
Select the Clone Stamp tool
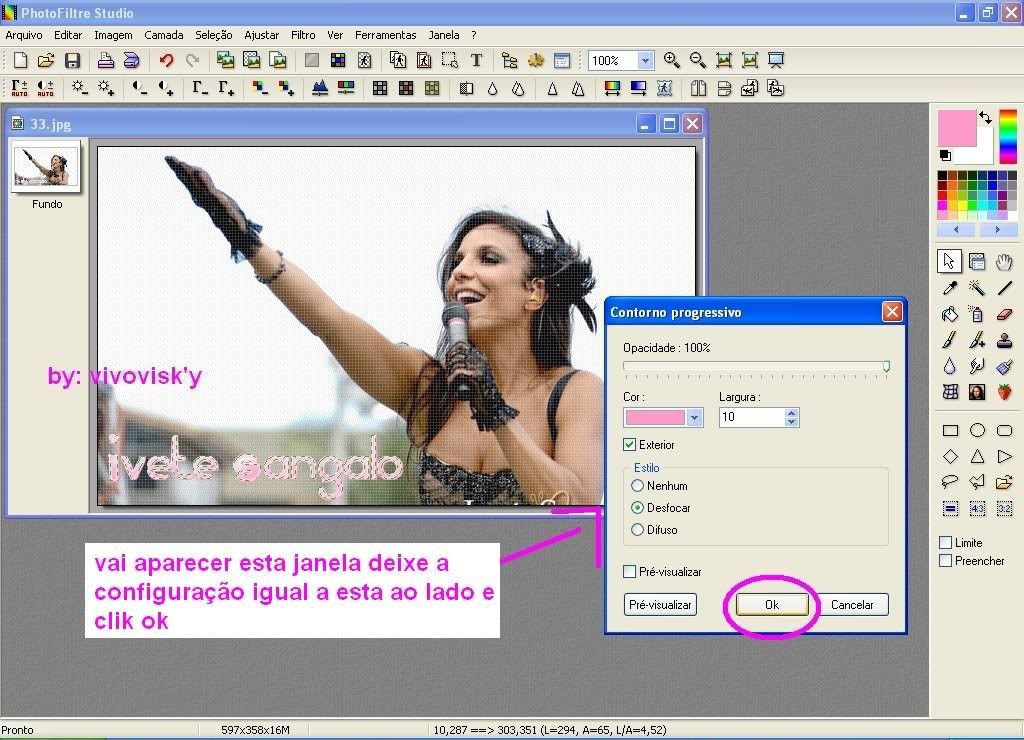click(x=1005, y=340)
